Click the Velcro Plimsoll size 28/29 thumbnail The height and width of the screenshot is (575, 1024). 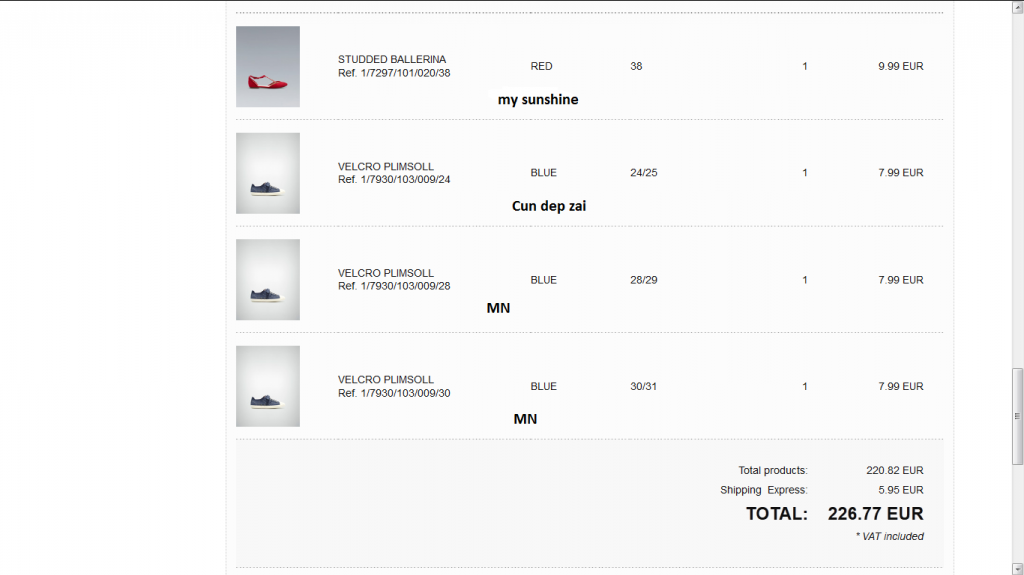pyautogui.click(x=268, y=280)
